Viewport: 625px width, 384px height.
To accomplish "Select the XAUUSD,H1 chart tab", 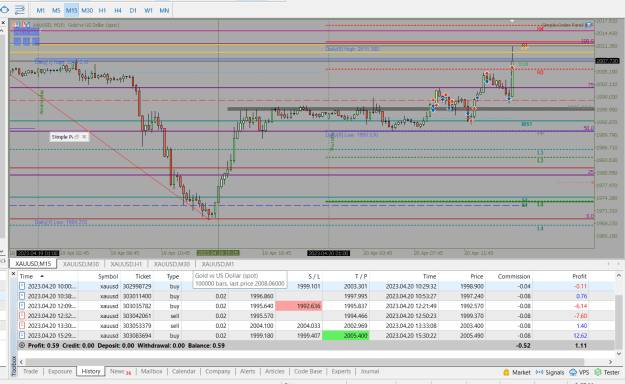I will click(x=126, y=264).
